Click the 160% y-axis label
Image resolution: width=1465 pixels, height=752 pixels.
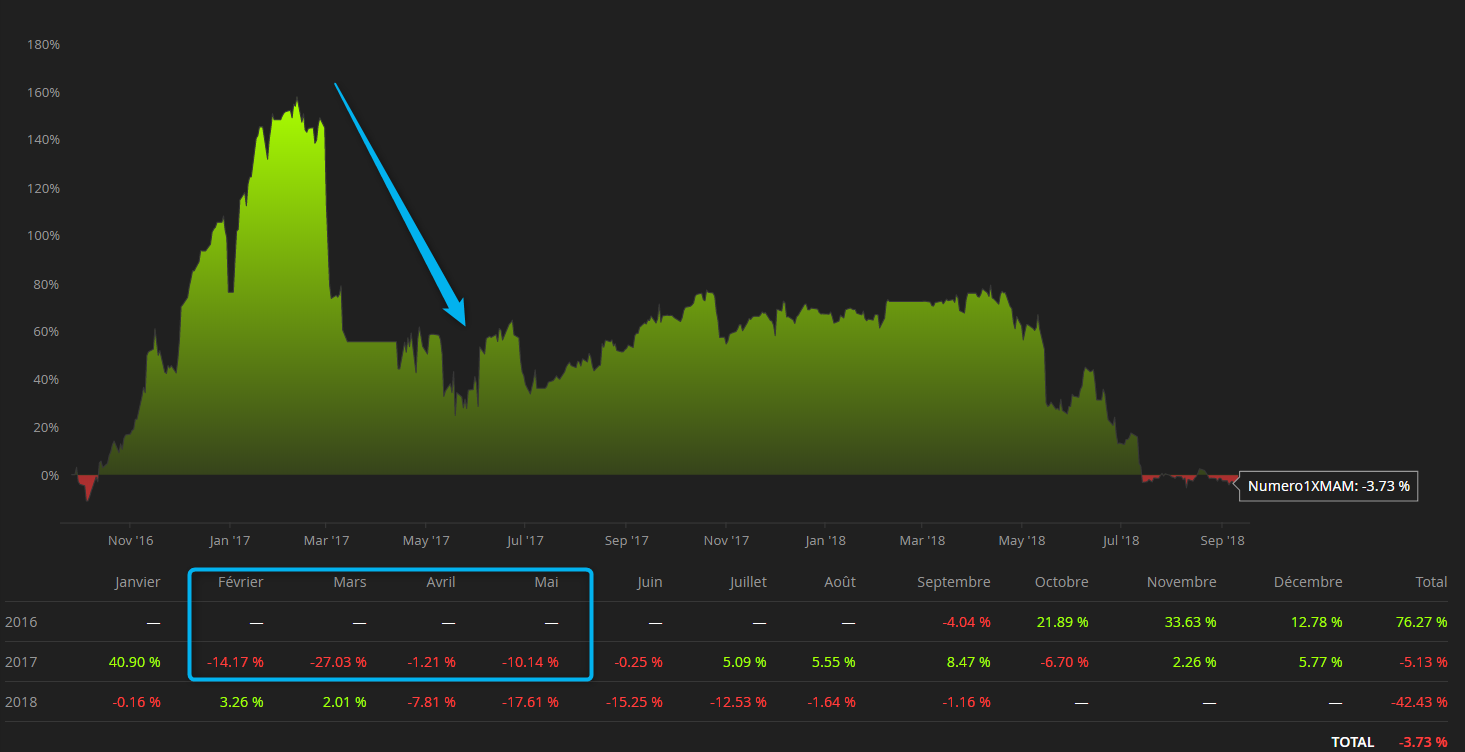(42, 93)
